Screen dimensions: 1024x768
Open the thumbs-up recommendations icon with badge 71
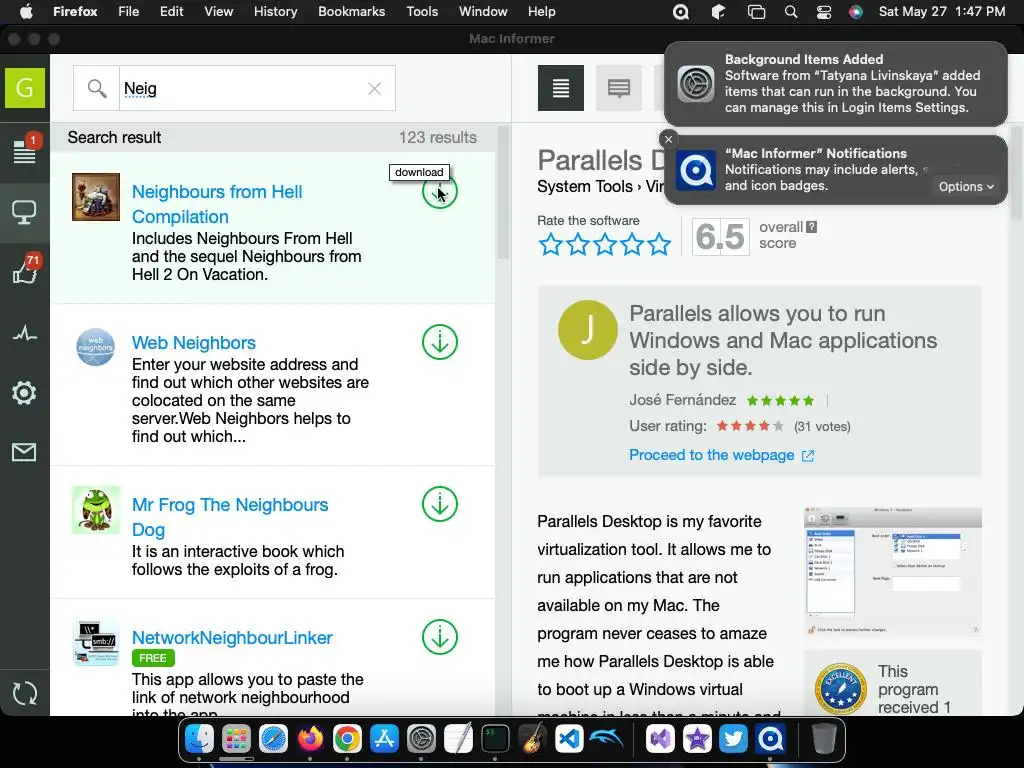coord(25,269)
